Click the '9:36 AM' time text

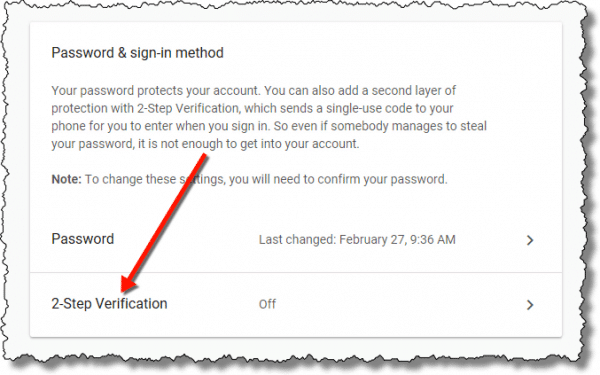(433, 240)
